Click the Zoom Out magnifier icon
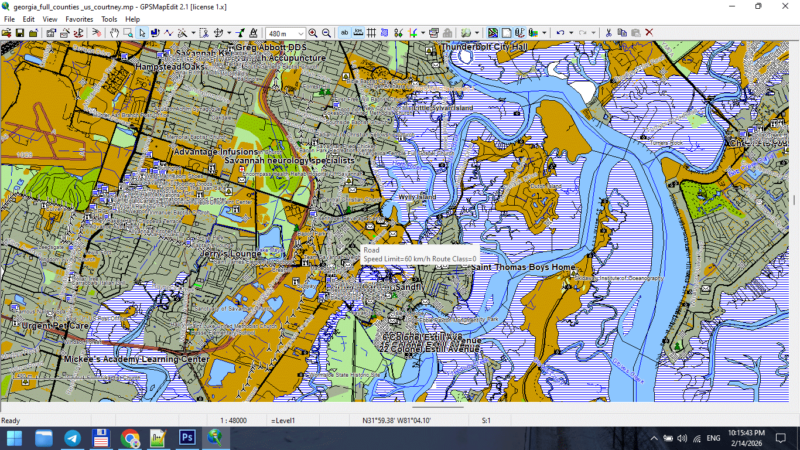The height and width of the screenshot is (450, 800). 327,33
